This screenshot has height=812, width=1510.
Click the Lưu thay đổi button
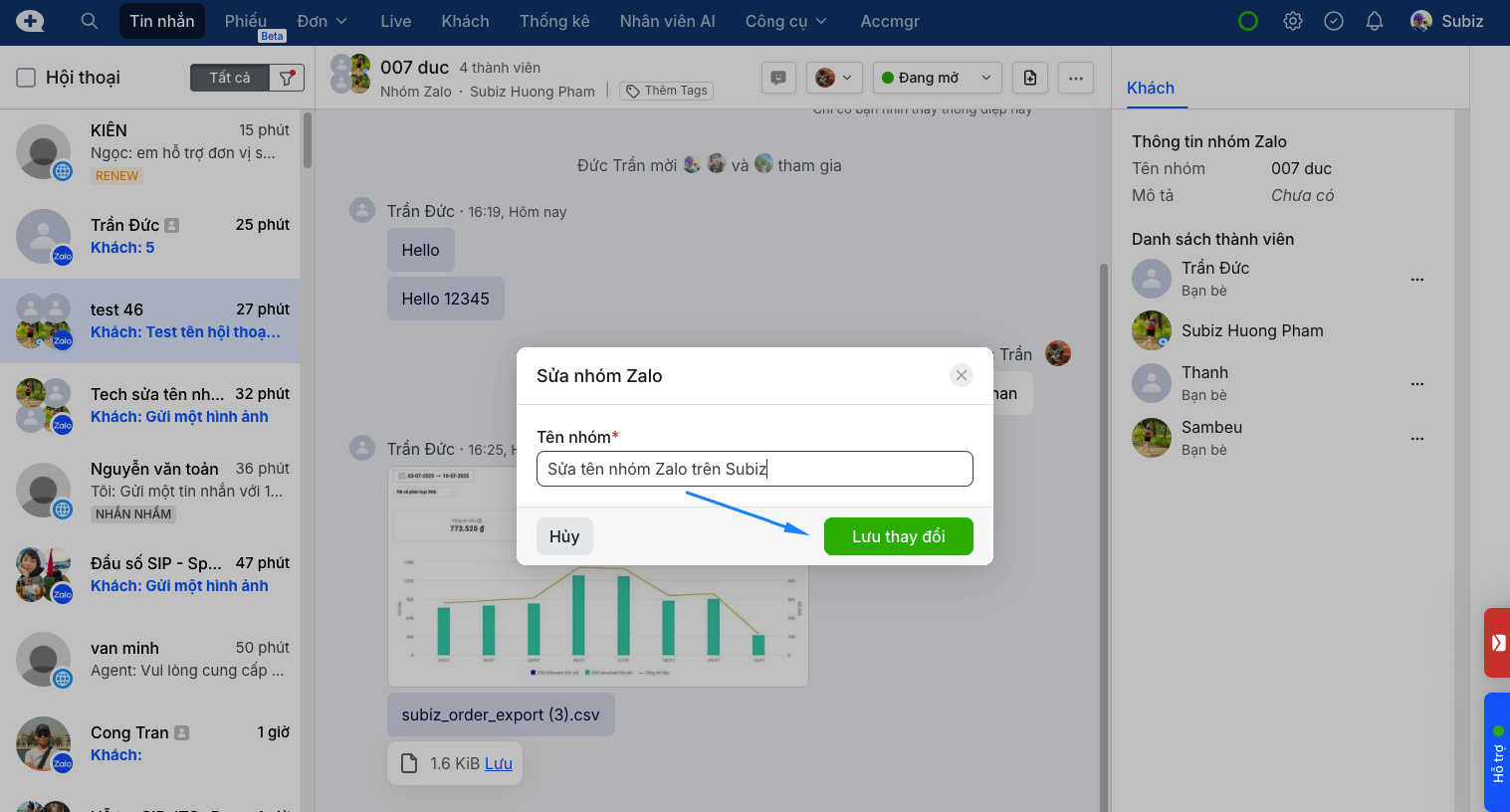click(898, 536)
